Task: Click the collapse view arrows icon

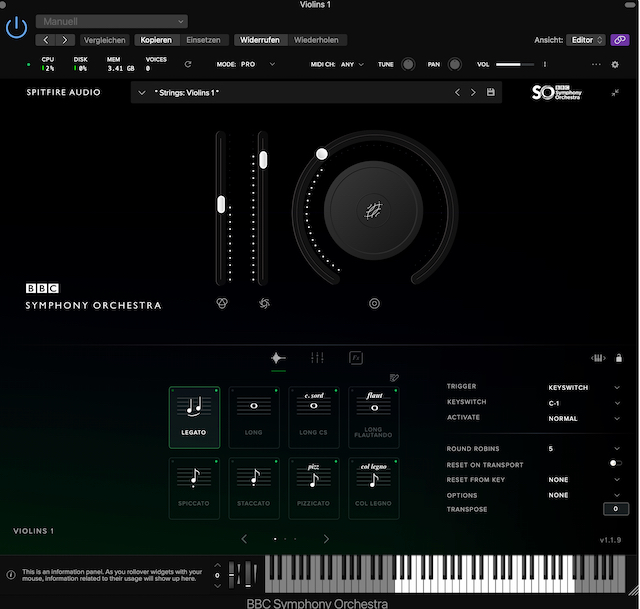Action: pyautogui.click(x=615, y=93)
